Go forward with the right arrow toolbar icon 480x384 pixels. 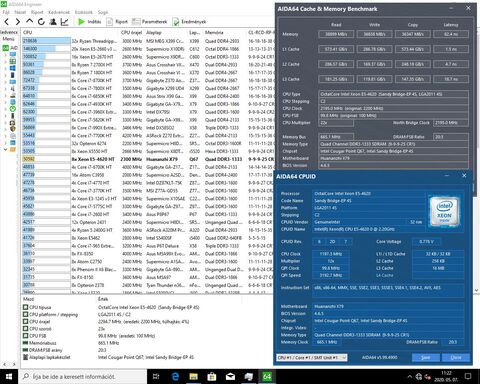click(18, 22)
